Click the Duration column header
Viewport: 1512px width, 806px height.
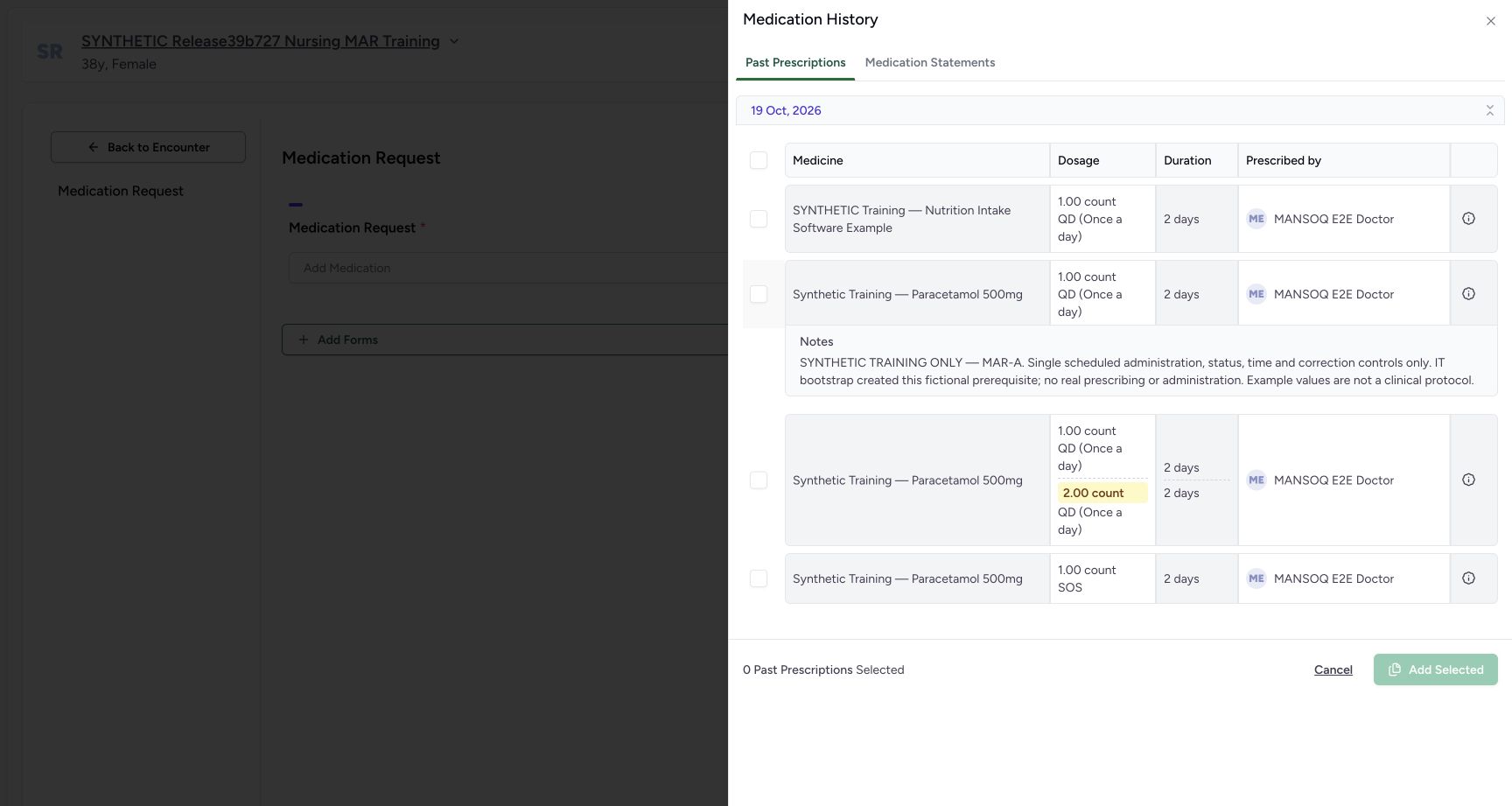(x=1187, y=160)
